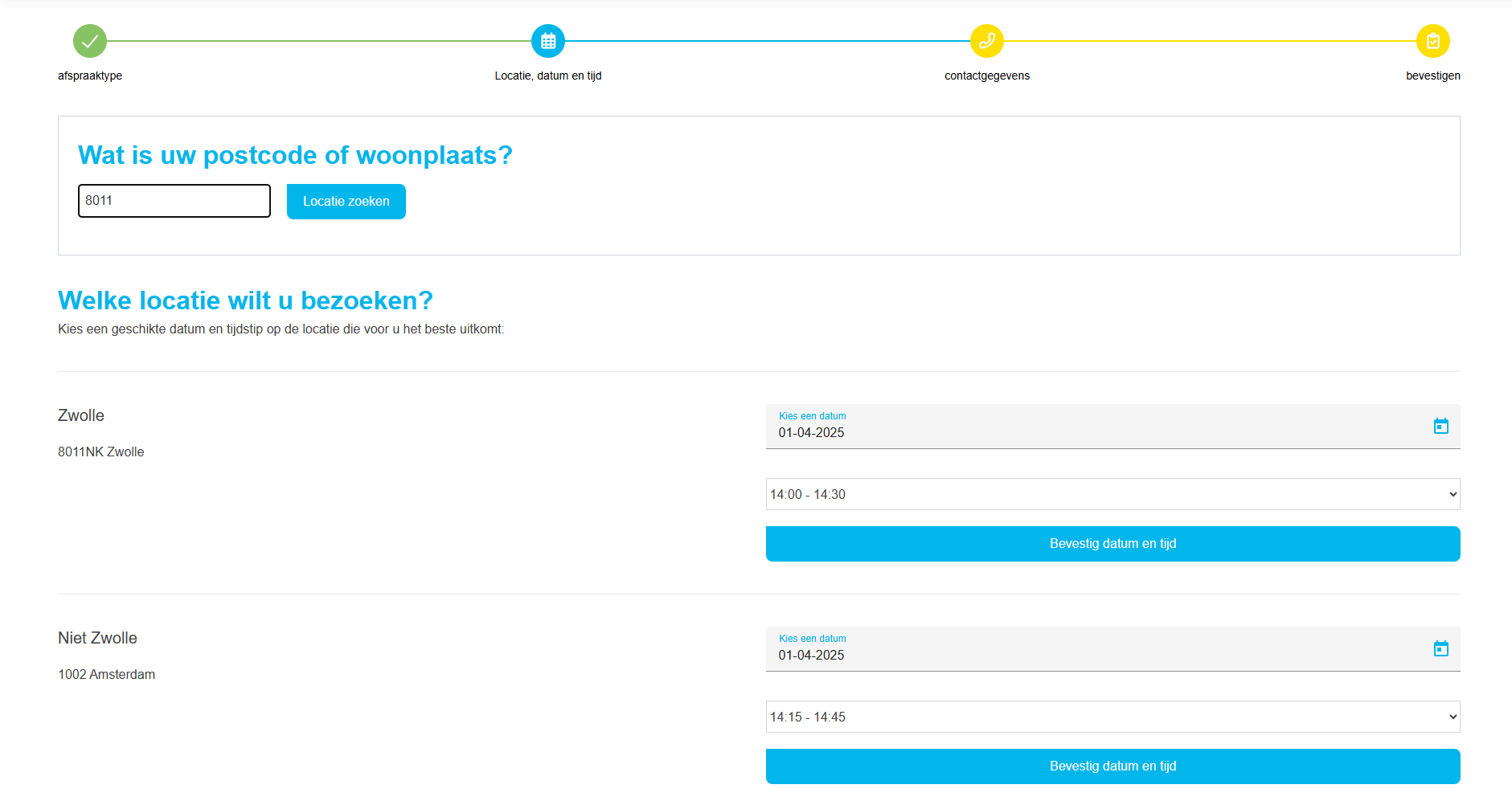Expand the 14:00 - 14:30 time dropdown

[1112, 494]
